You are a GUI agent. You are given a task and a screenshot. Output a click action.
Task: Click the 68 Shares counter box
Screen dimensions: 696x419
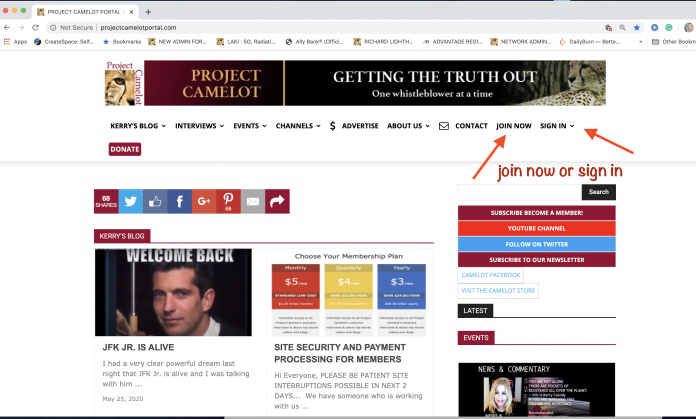(106, 202)
